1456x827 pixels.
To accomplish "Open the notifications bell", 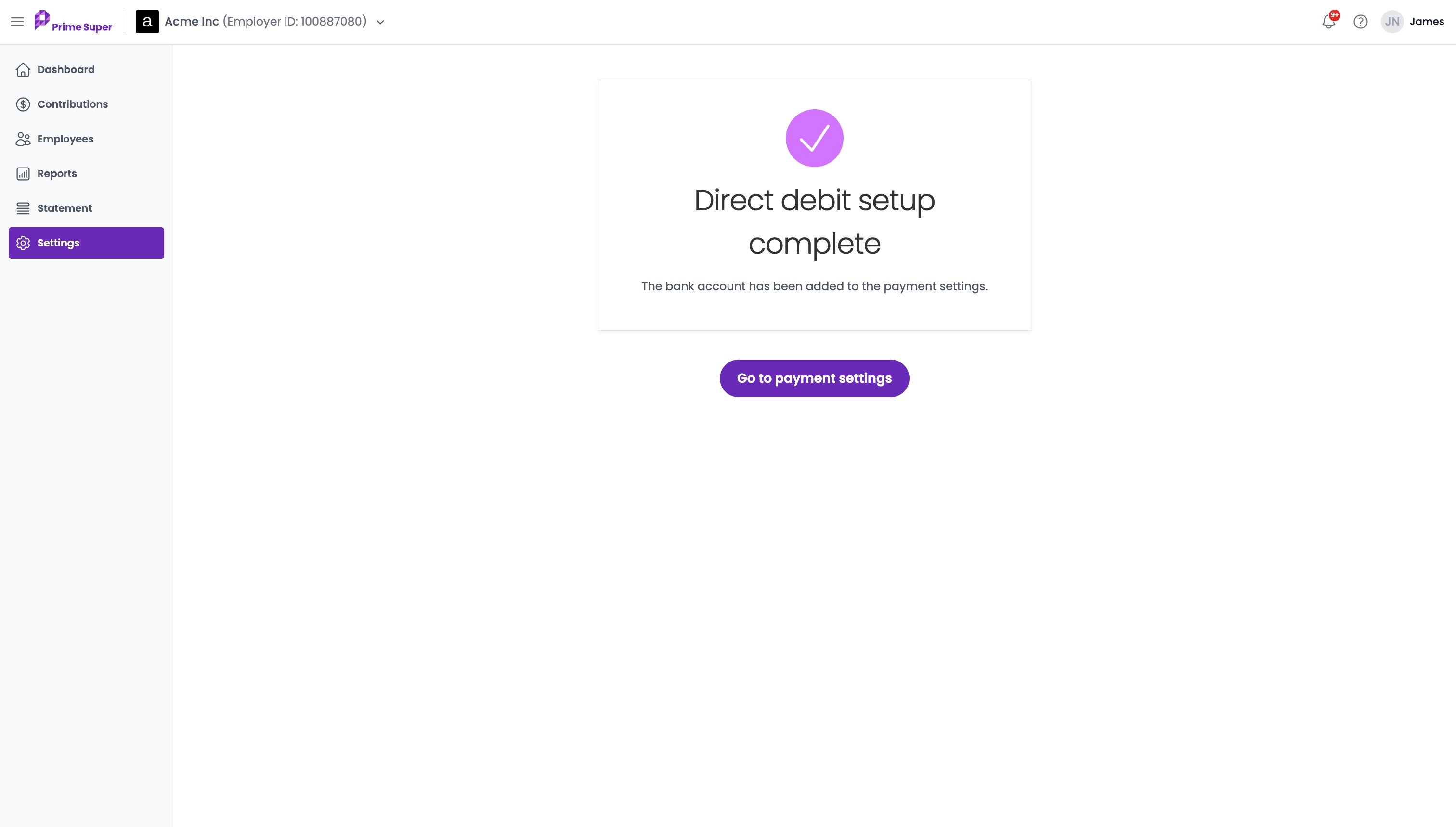I will click(x=1329, y=22).
